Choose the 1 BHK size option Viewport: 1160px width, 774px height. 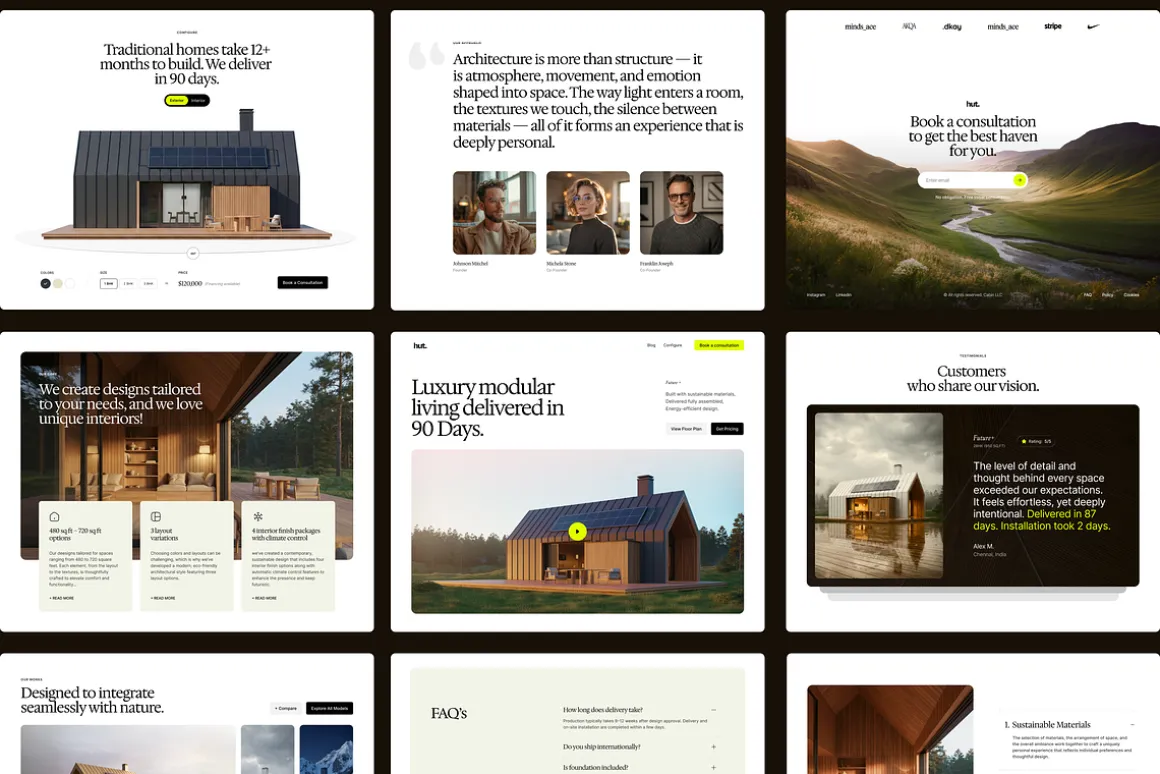click(x=109, y=283)
